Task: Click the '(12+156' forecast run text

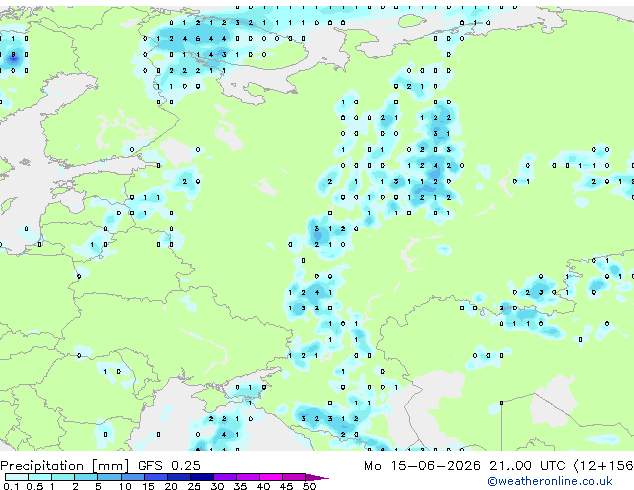Action: click(603, 466)
